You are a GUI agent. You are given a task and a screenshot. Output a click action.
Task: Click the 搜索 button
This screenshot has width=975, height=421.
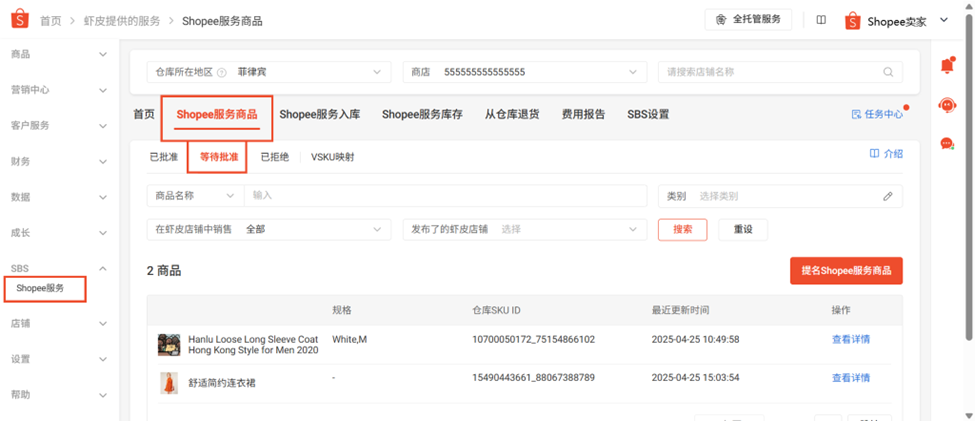[x=683, y=229]
